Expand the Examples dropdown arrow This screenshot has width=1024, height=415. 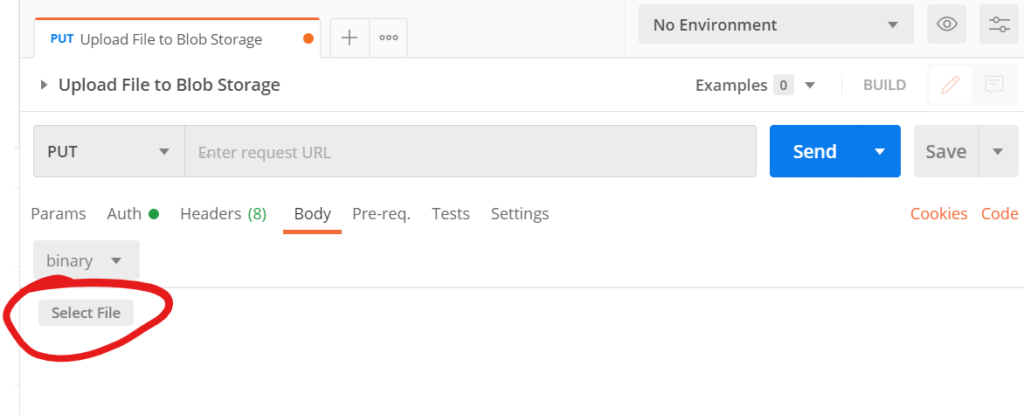(810, 85)
